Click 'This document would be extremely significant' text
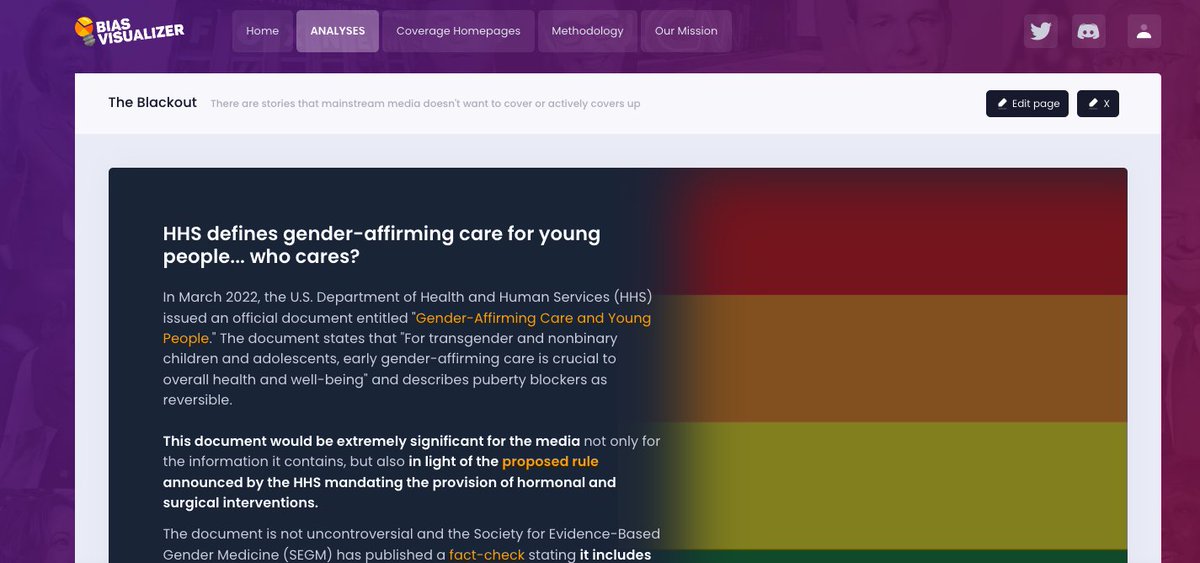The width and height of the screenshot is (1200, 563). click(371, 441)
